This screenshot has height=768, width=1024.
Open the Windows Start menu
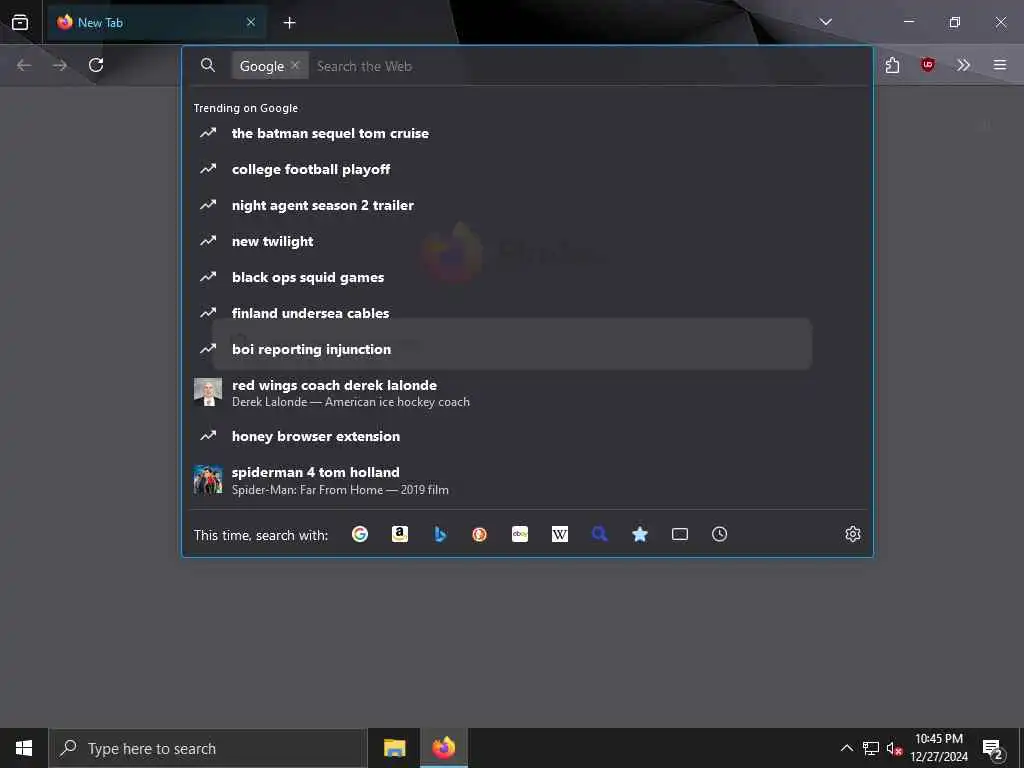[24, 748]
